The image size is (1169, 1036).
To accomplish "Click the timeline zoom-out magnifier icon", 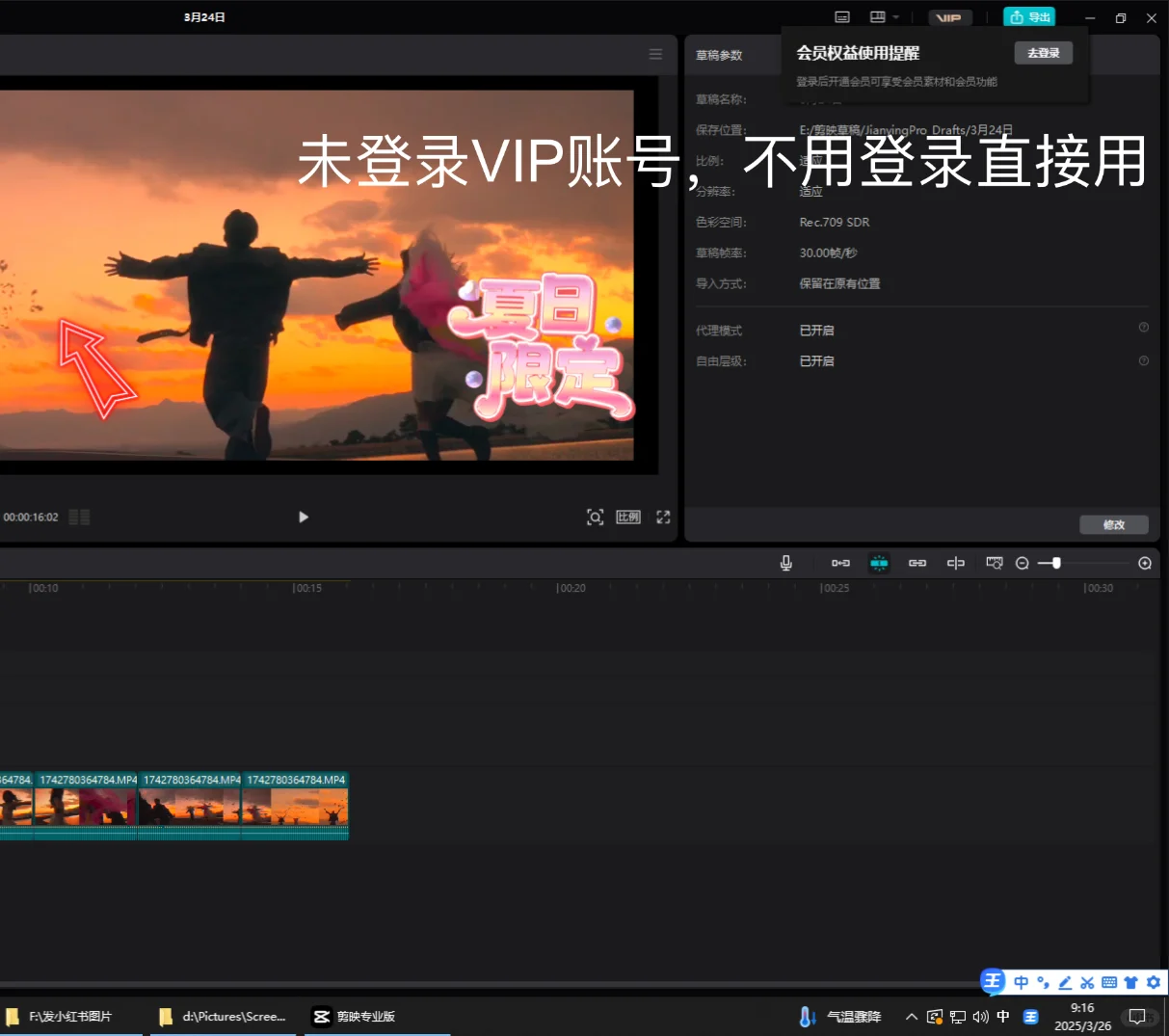I will pyautogui.click(x=1022, y=563).
